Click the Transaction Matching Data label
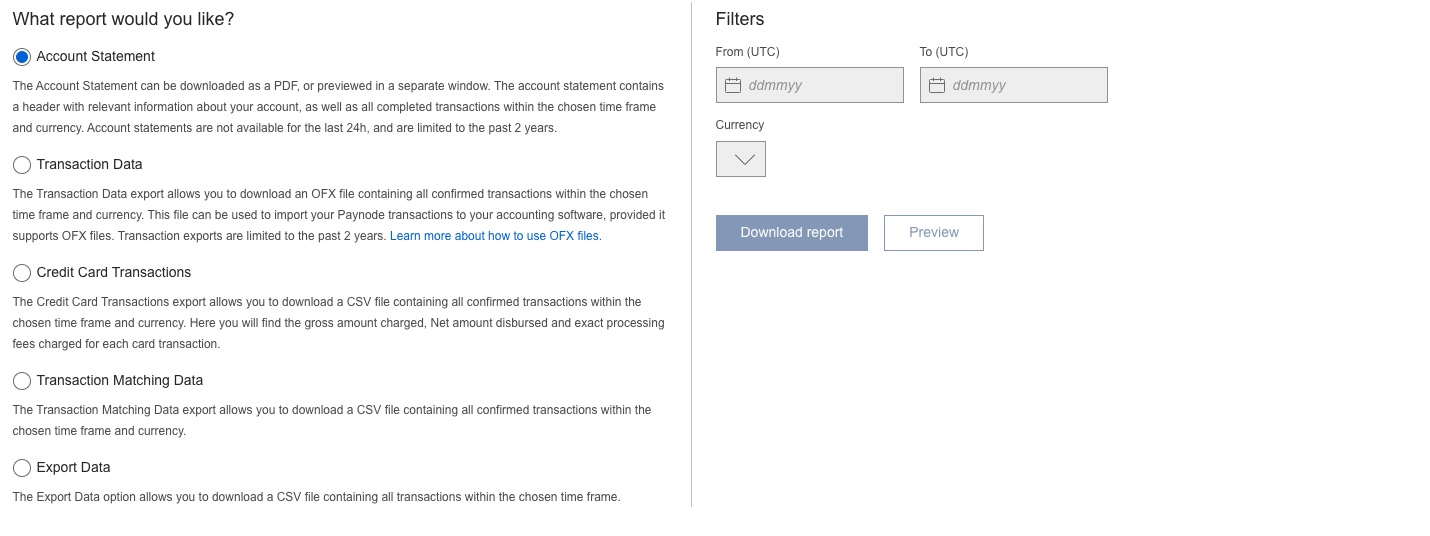The height and width of the screenshot is (536, 1430). point(120,381)
